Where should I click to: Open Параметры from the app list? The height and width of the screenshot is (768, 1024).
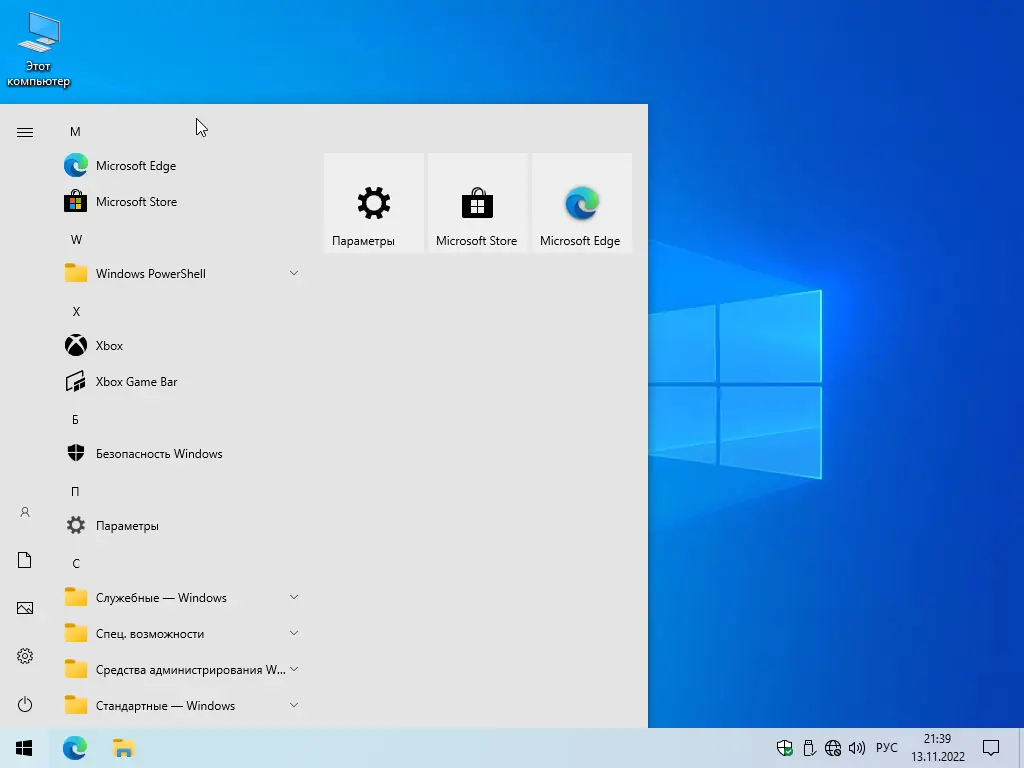pos(182,526)
